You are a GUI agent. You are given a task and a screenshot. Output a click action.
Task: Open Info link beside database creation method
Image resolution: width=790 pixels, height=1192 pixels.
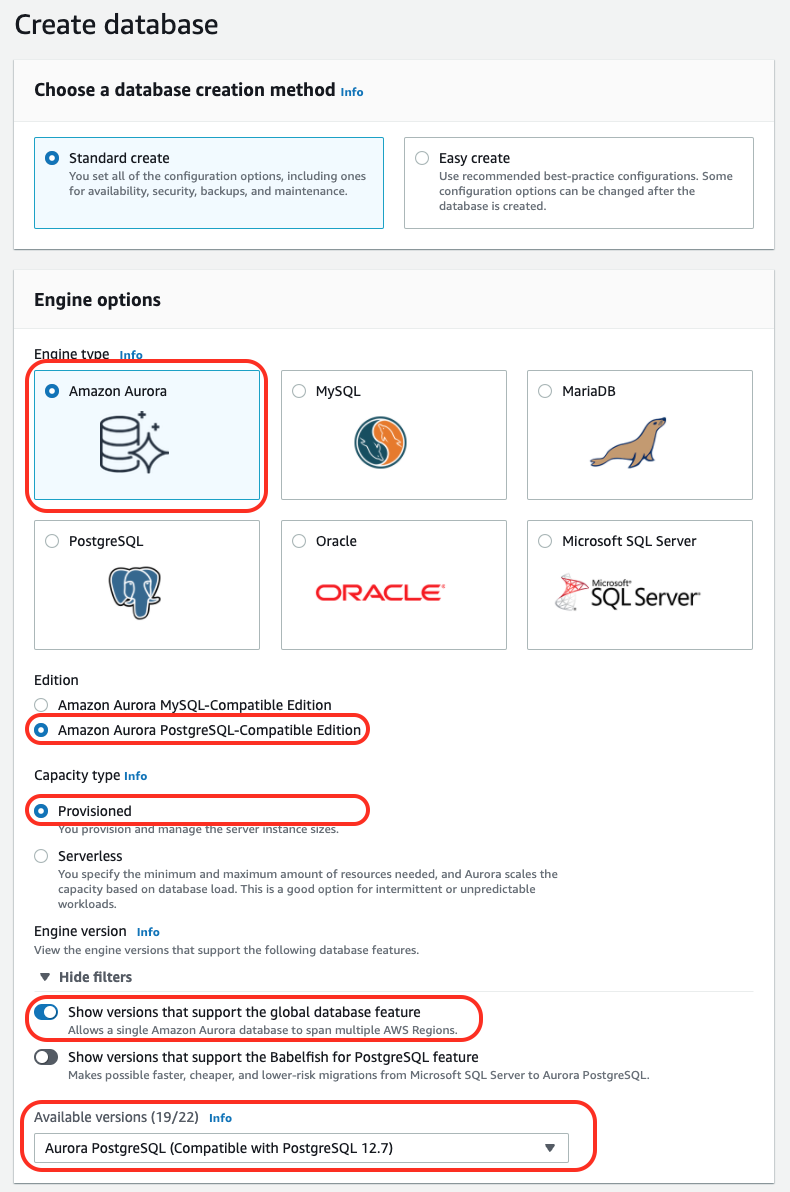[x=351, y=92]
